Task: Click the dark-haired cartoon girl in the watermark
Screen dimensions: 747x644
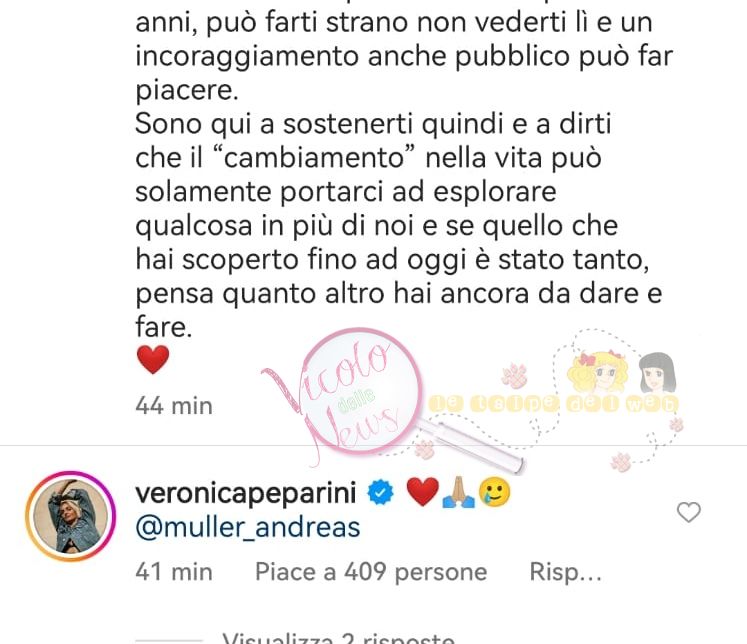Action: (657, 374)
